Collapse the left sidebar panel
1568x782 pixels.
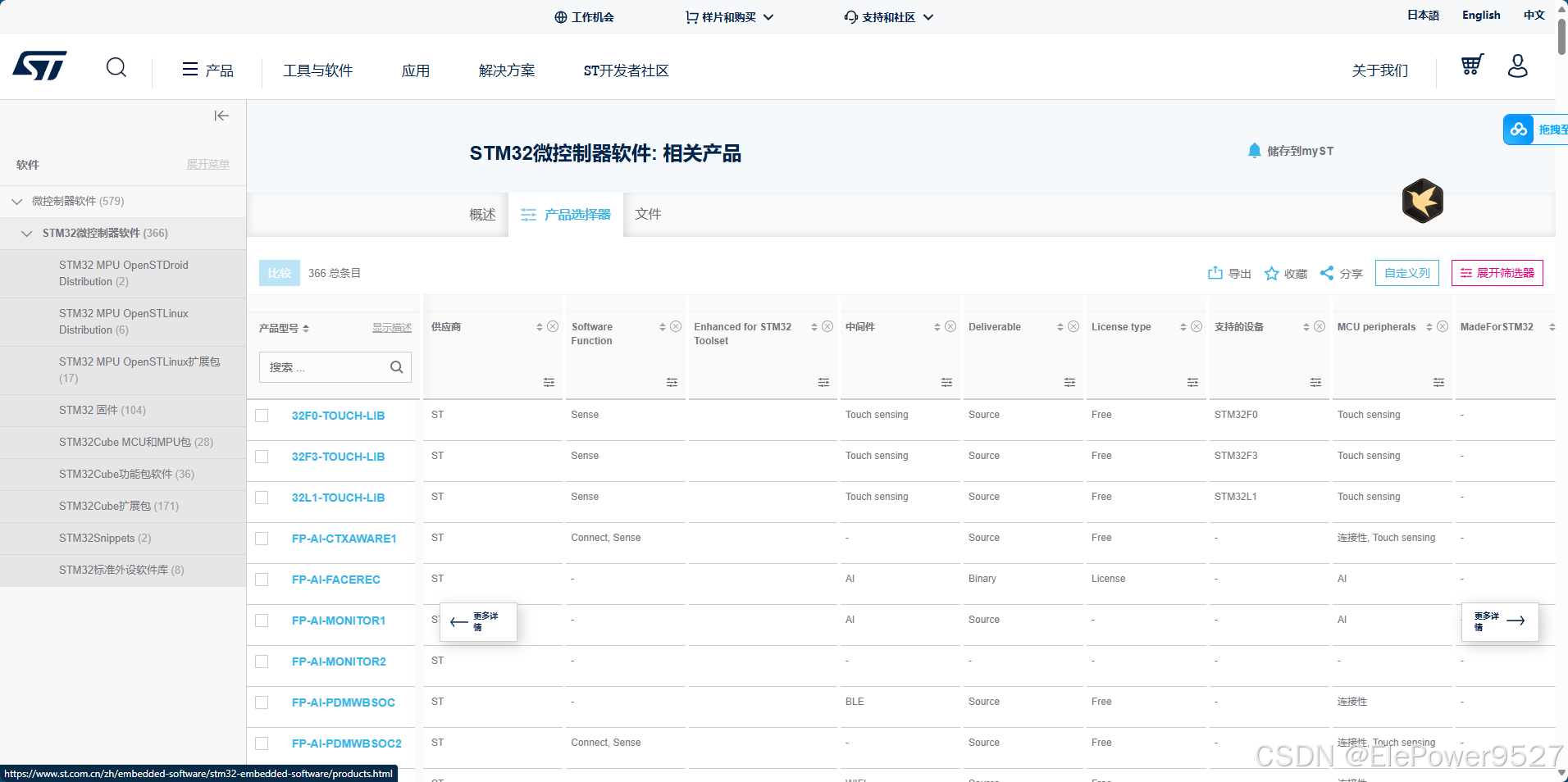pos(221,116)
